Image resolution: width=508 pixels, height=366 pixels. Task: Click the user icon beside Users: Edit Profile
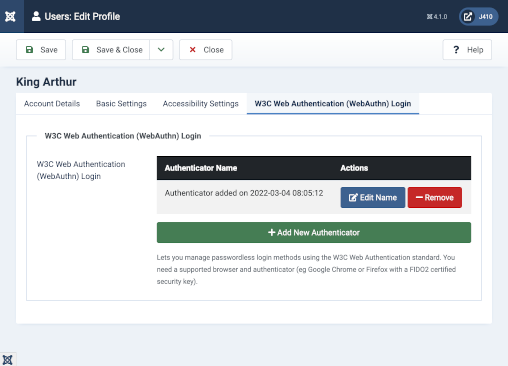click(36, 16)
